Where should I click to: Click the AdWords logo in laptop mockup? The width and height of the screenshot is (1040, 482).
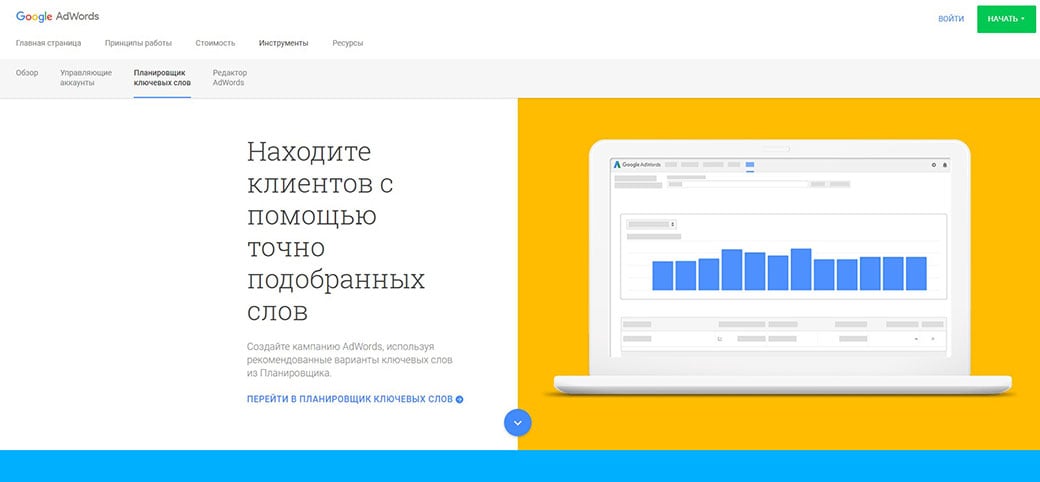(x=637, y=164)
